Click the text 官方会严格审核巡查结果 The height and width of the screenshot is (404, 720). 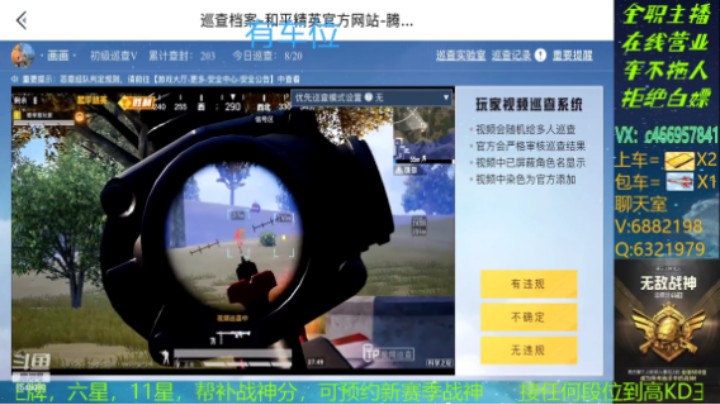tap(530, 146)
